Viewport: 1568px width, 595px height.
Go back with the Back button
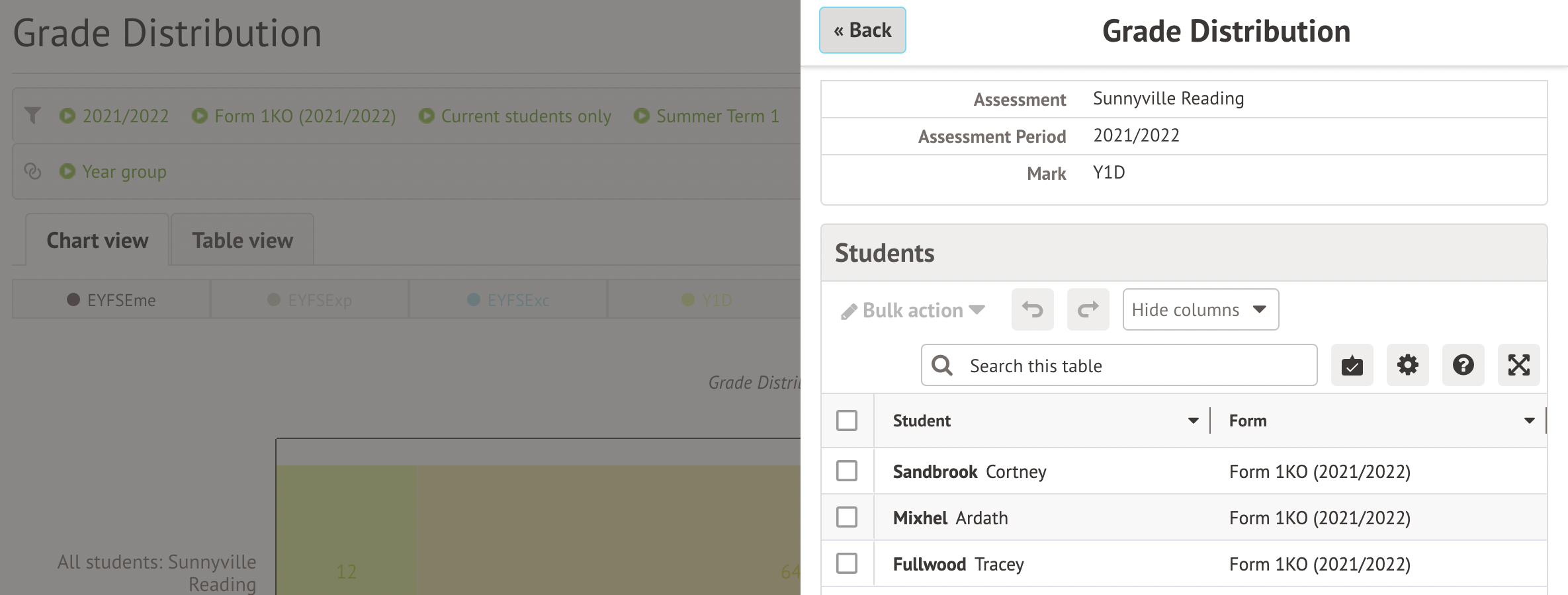click(862, 30)
